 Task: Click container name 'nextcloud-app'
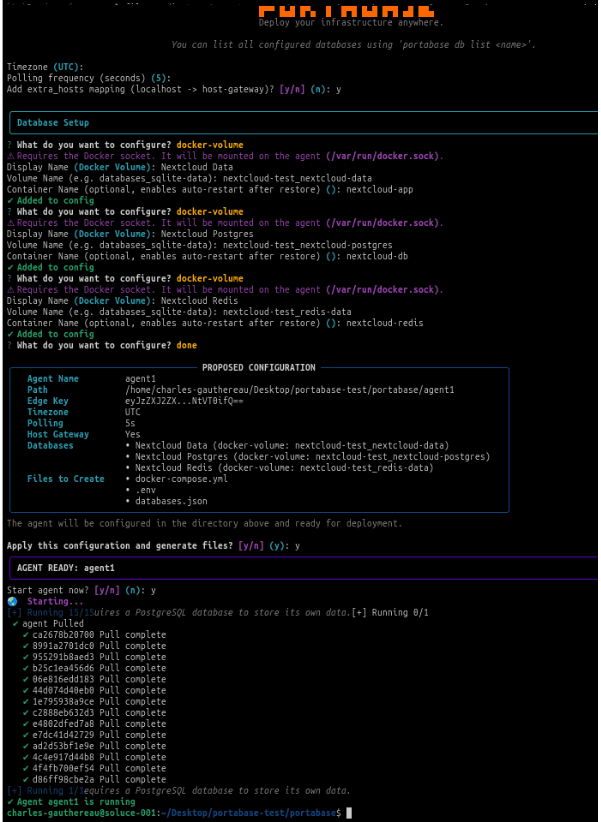coord(380,189)
